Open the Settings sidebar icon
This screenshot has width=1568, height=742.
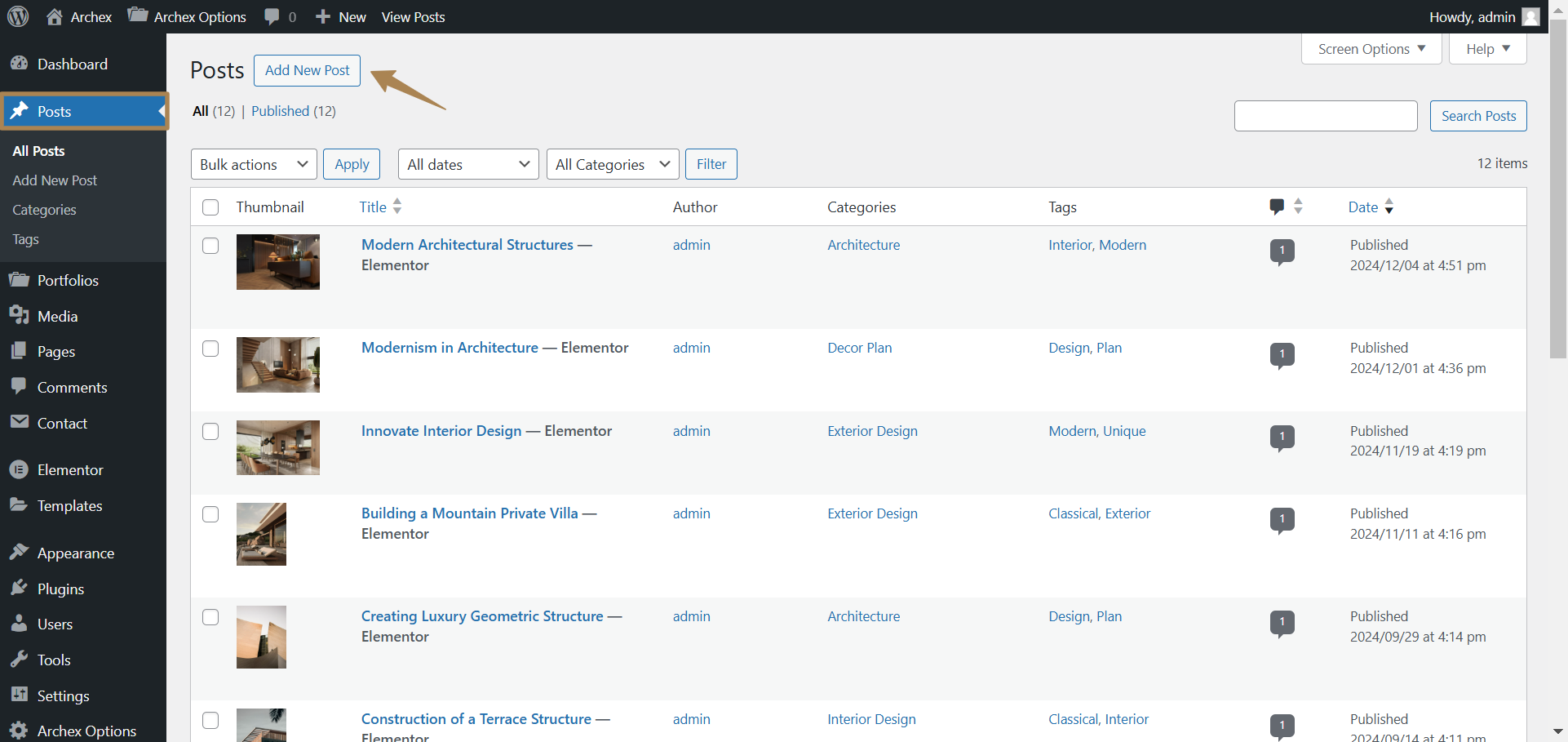20,695
